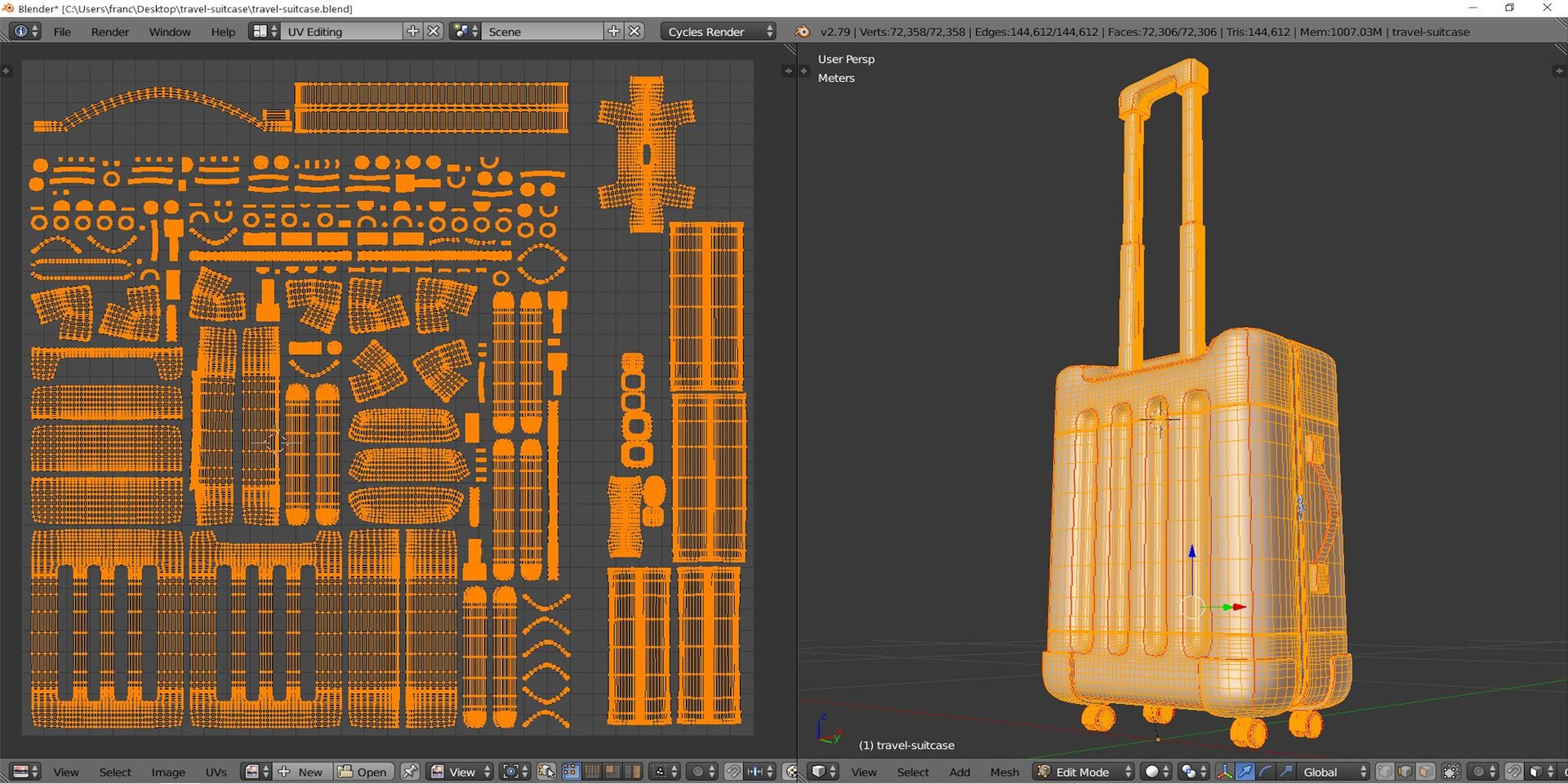Toggle UV editor snap magnet icon
The width and height of the screenshot is (1568, 784).
pos(733,771)
